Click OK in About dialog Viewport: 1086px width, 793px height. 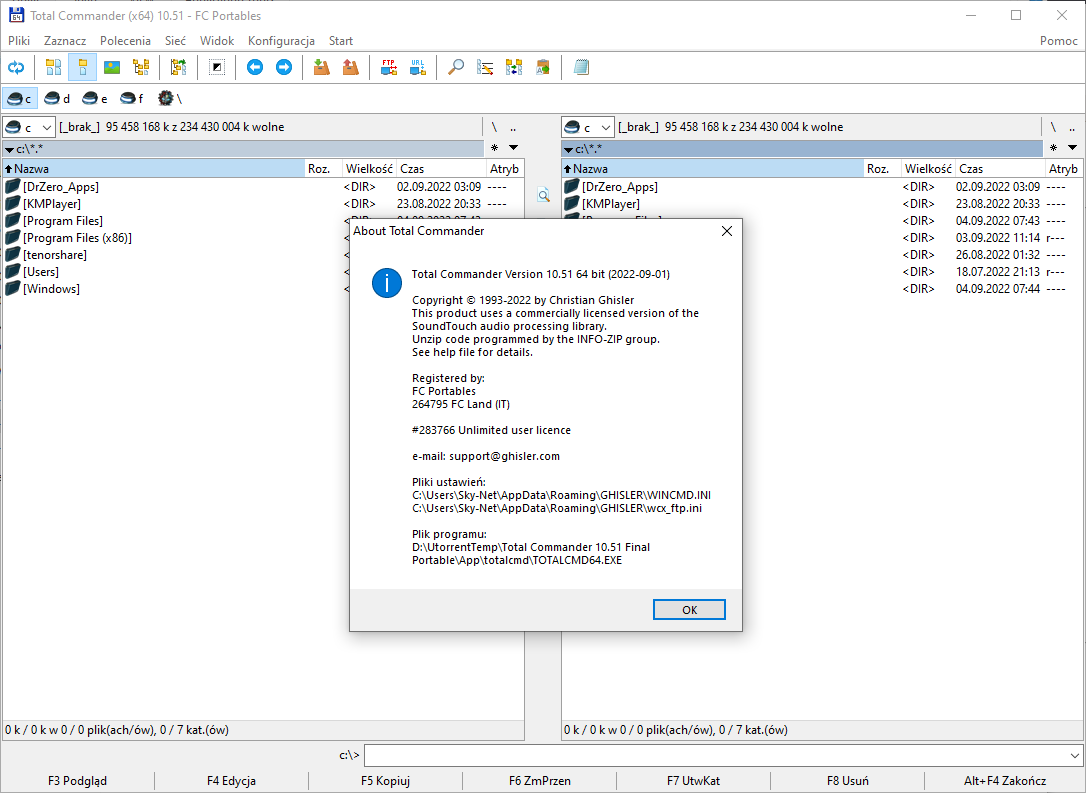coord(689,609)
